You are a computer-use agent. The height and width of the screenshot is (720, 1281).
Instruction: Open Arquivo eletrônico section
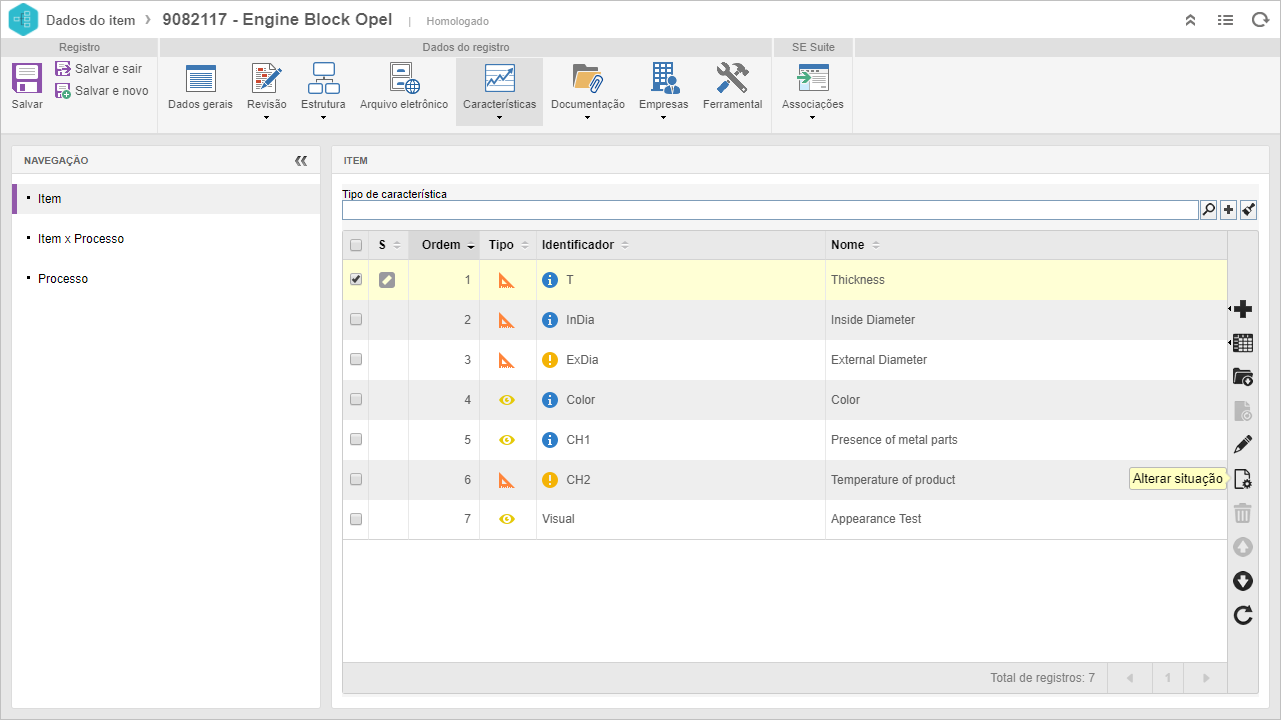[404, 87]
